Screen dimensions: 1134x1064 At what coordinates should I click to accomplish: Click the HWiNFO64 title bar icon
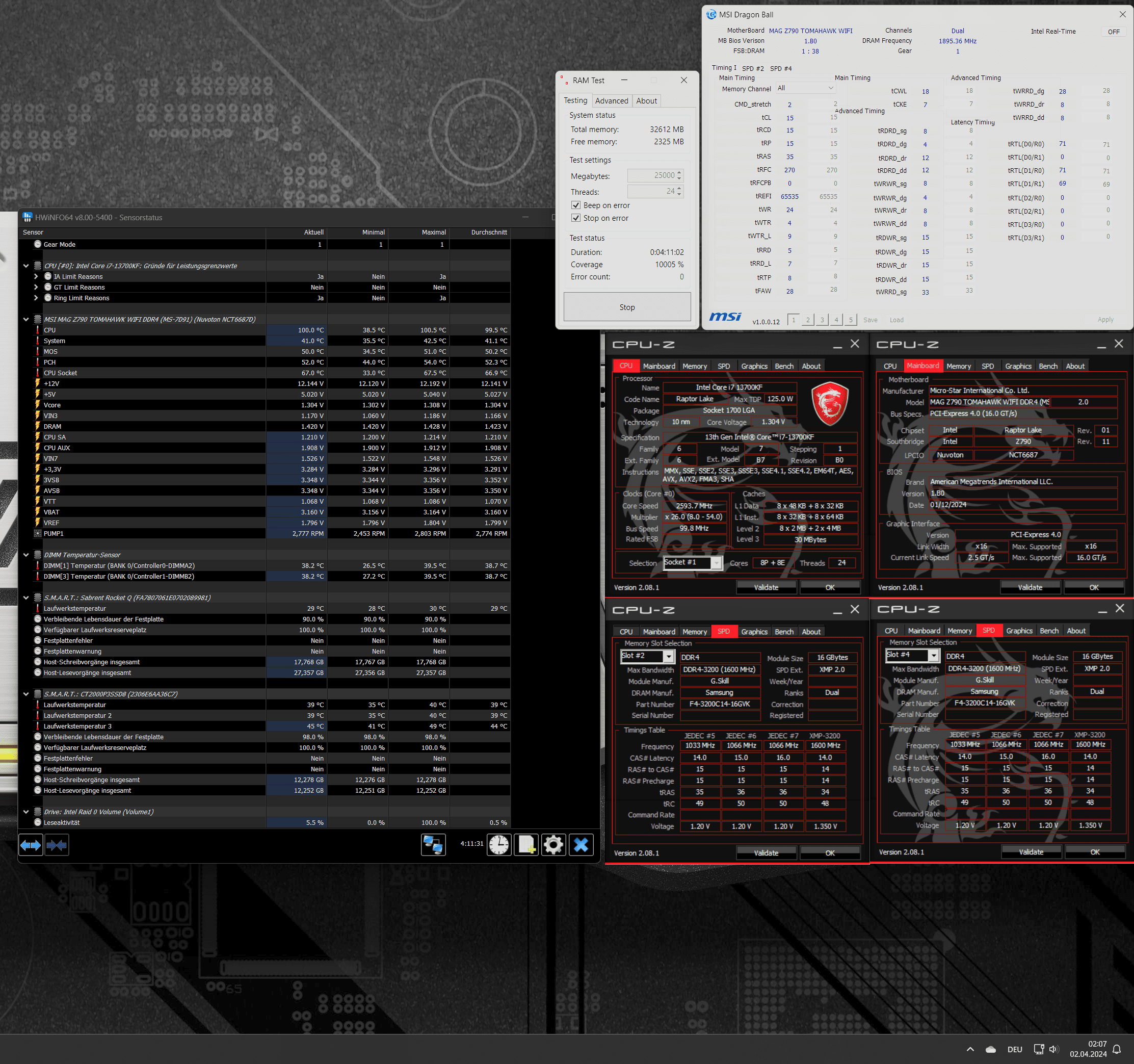(28, 217)
